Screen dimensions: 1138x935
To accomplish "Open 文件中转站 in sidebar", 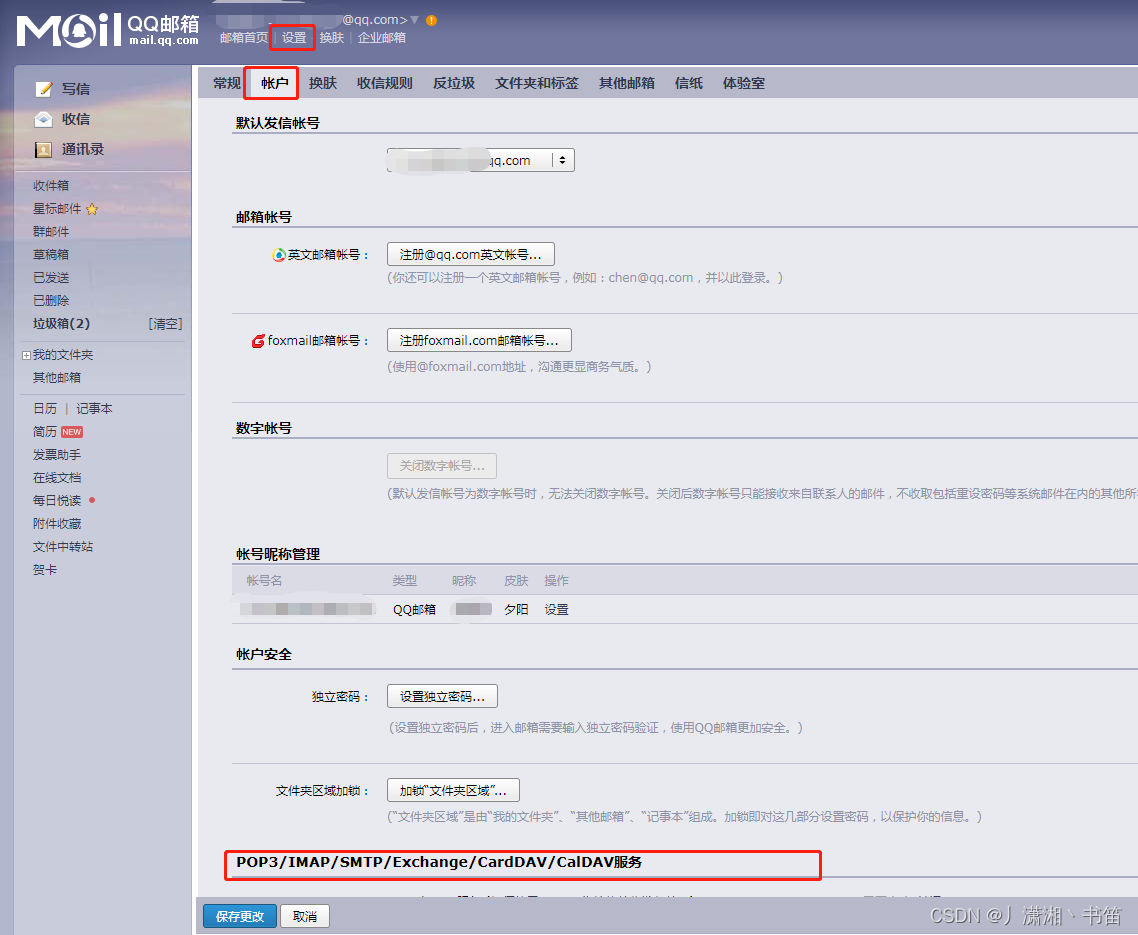I will [63, 547].
